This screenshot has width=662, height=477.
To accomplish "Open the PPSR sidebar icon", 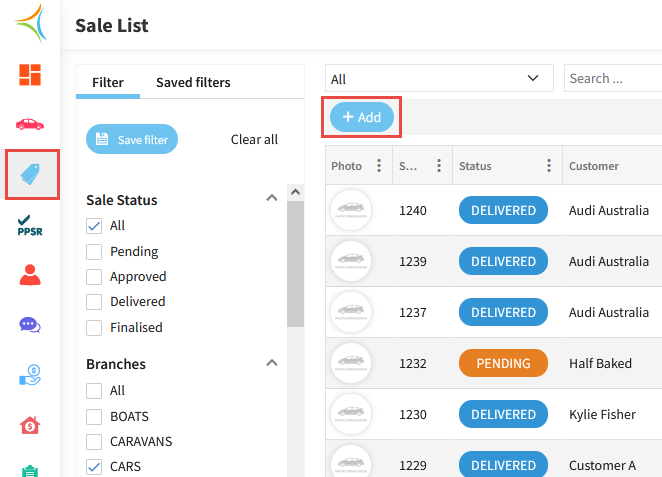I will 30,226.
